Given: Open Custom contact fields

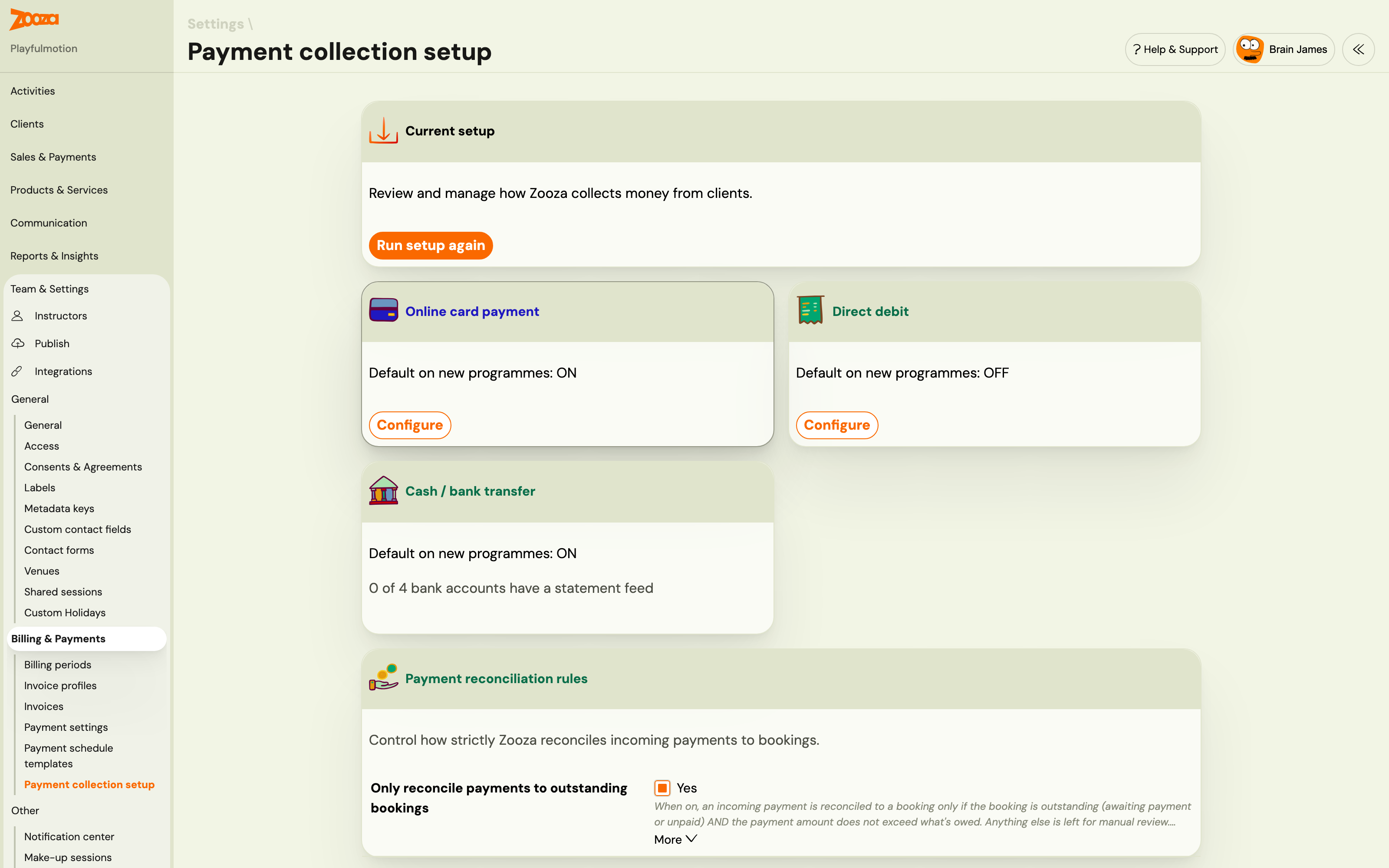Looking at the screenshot, I should coord(78,529).
